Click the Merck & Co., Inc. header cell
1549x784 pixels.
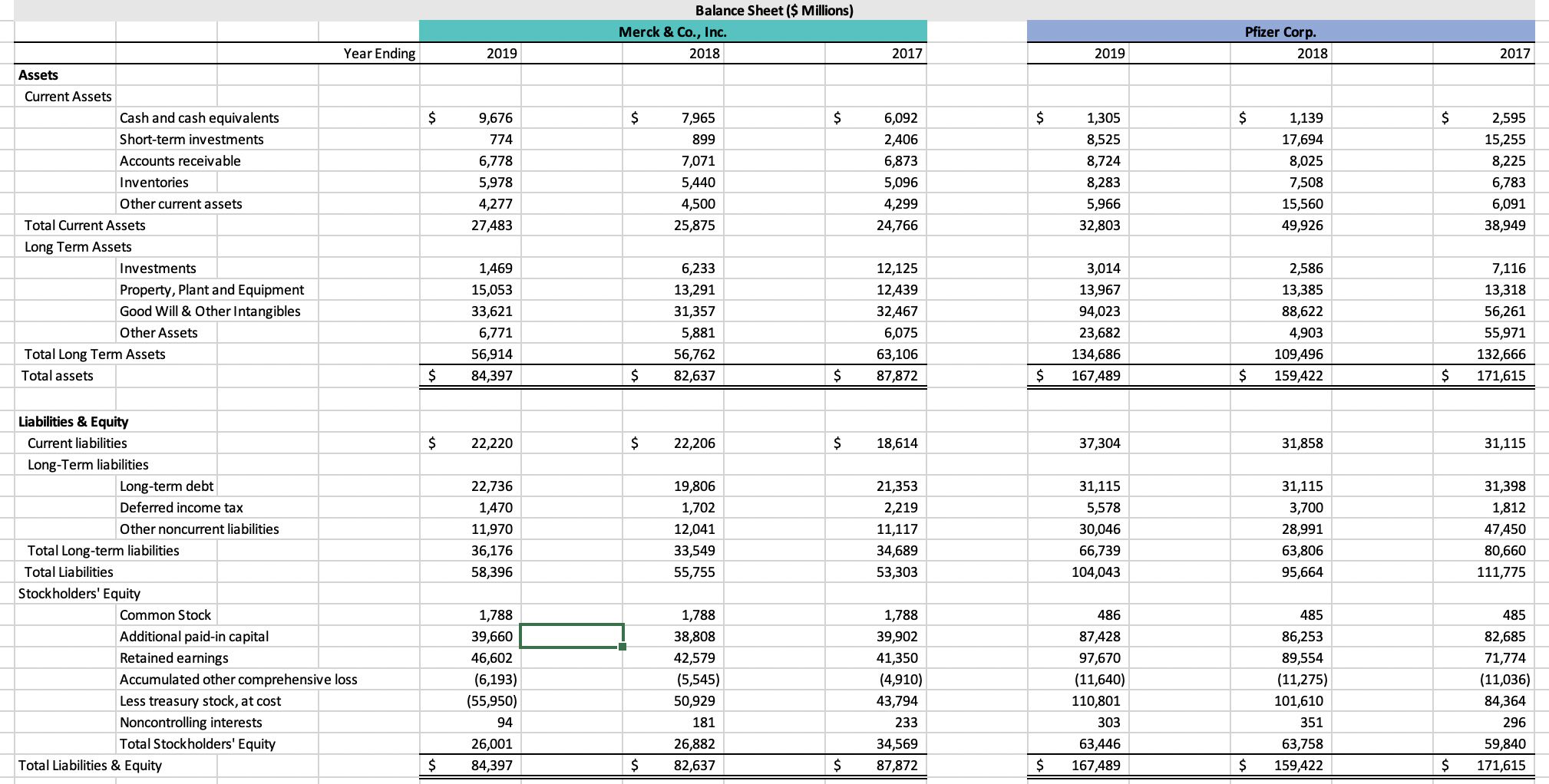[674, 31]
